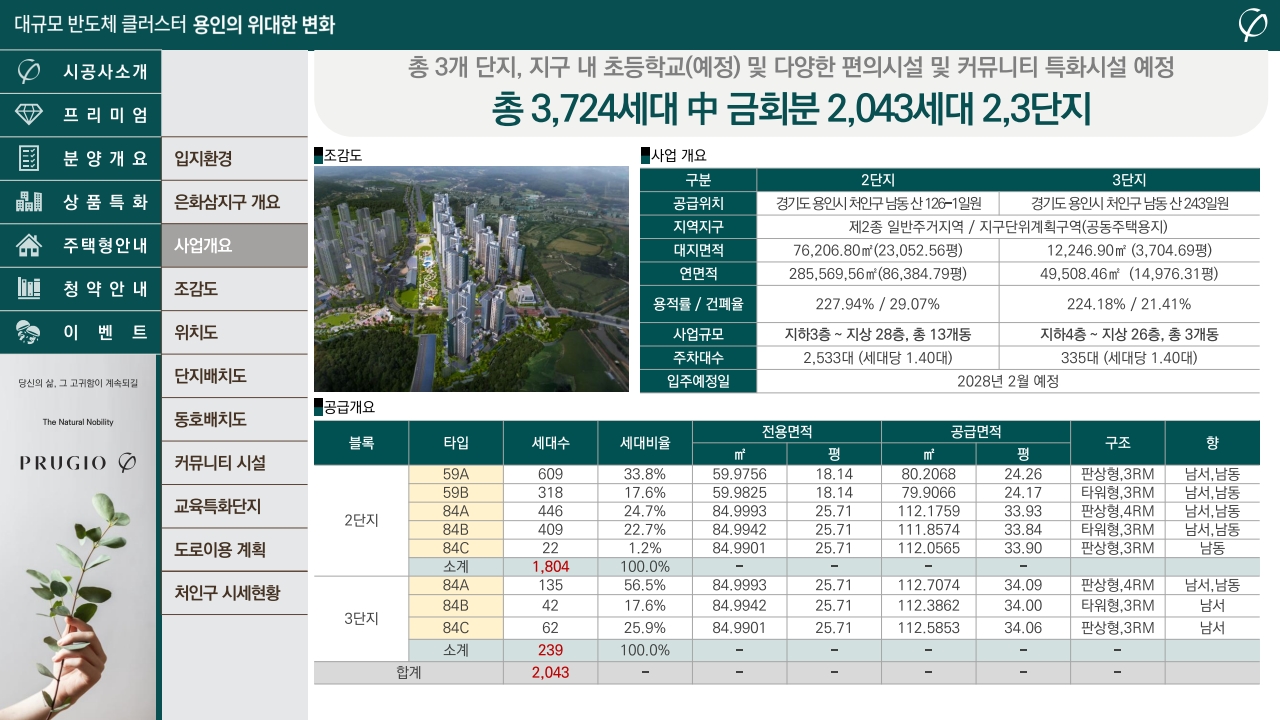Click the 84C cell with 22 households

(x=456, y=548)
